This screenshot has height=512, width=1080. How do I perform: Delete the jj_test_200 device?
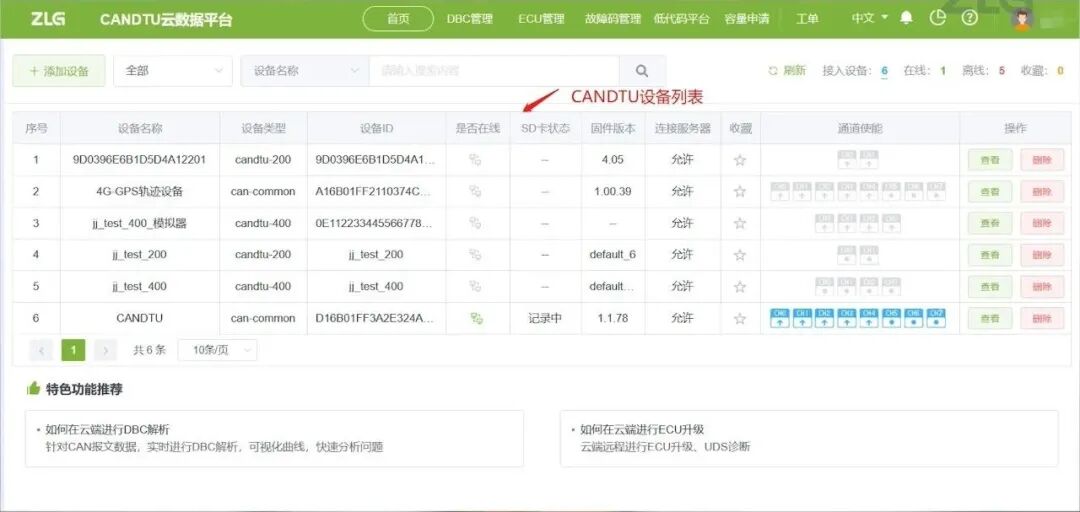pyautogui.click(x=1042, y=255)
